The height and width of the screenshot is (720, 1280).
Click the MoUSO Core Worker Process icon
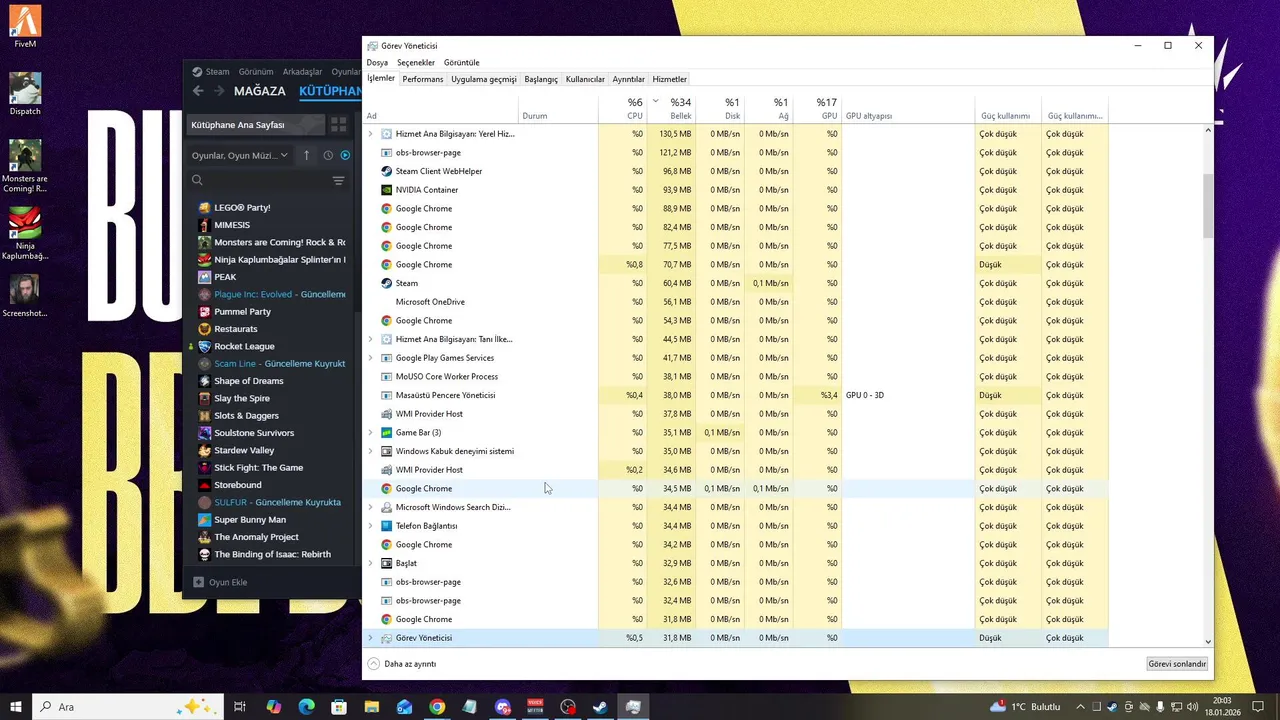coord(387,377)
